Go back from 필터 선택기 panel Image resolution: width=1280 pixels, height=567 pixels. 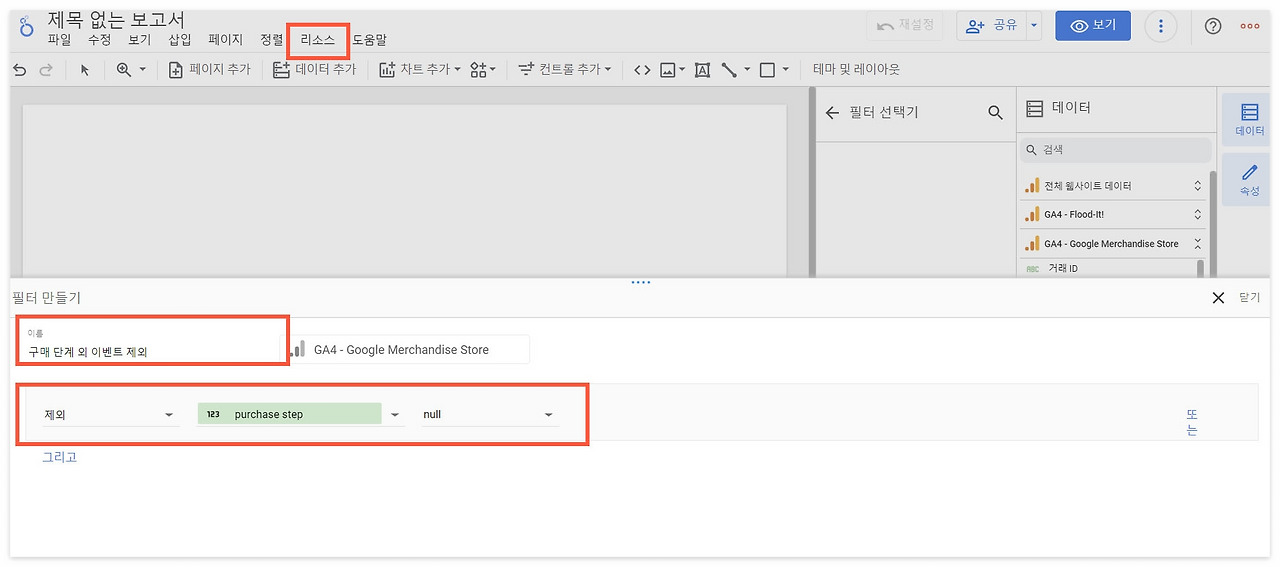click(x=832, y=113)
